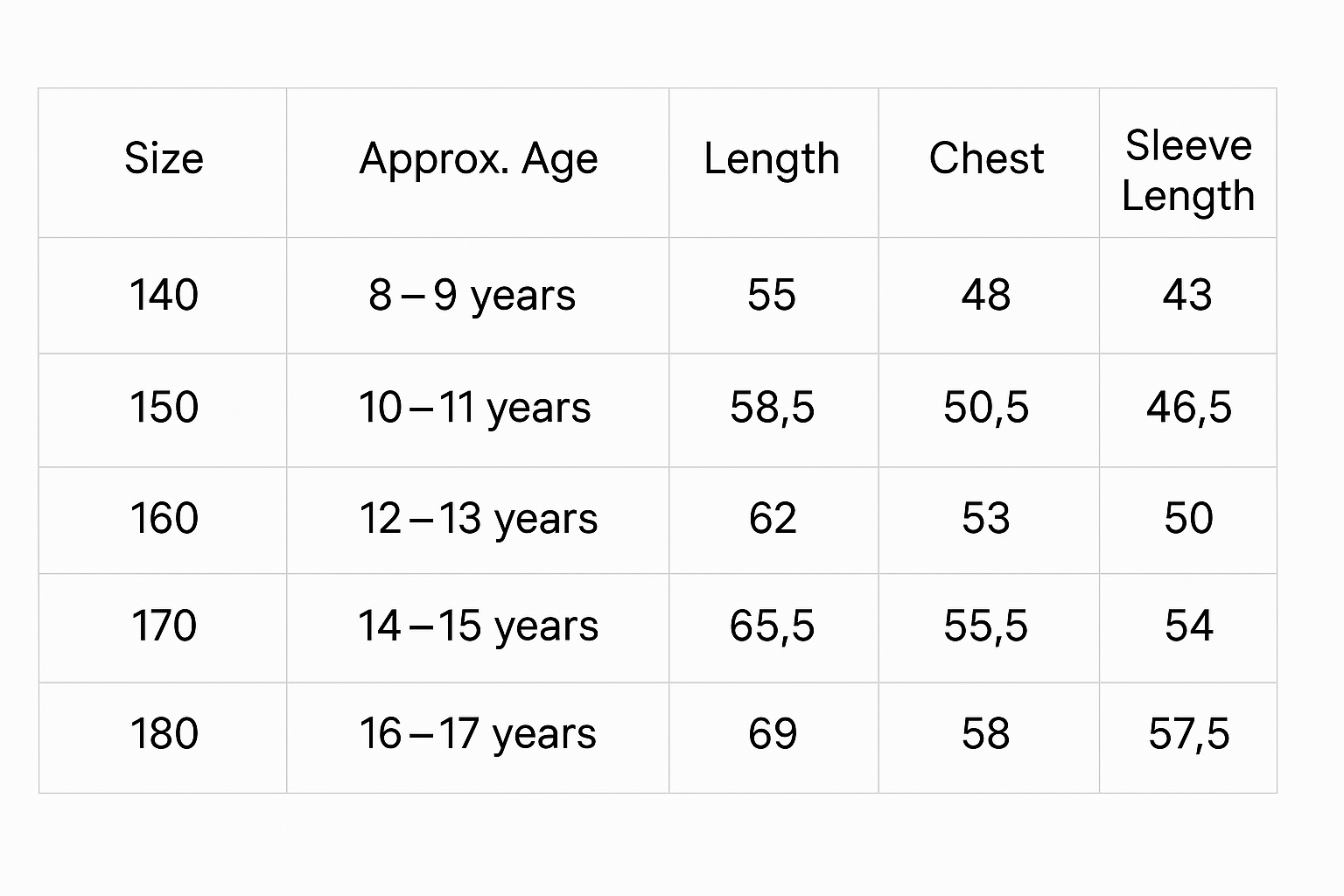Click the Chest value 48 cell
The height and width of the screenshot is (896, 1344).
point(986,295)
